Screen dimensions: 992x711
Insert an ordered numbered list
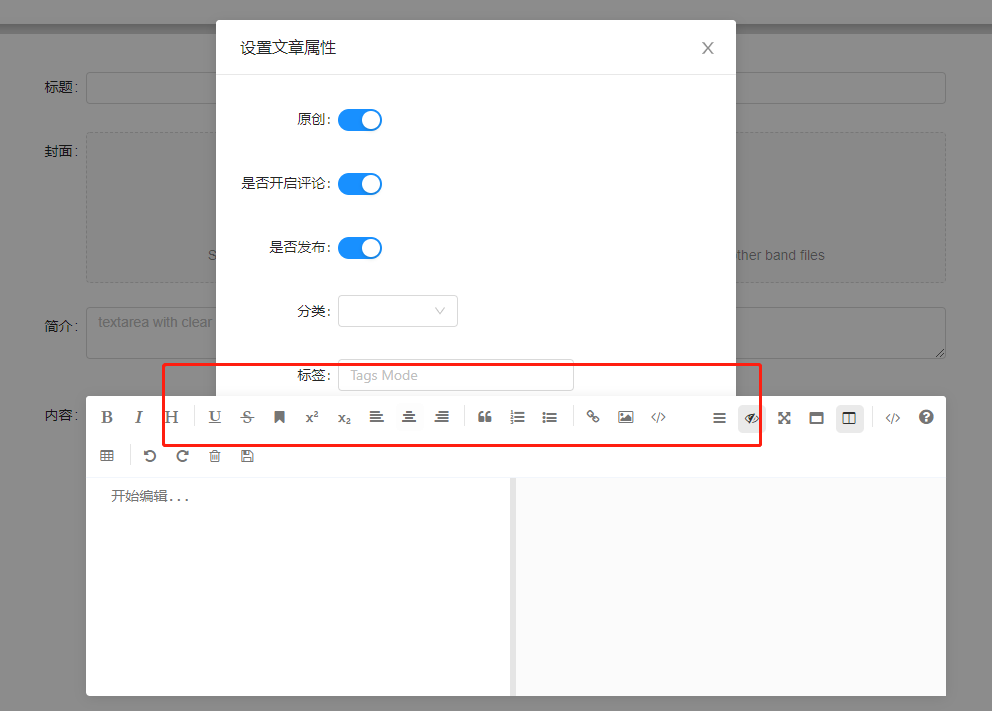(518, 417)
